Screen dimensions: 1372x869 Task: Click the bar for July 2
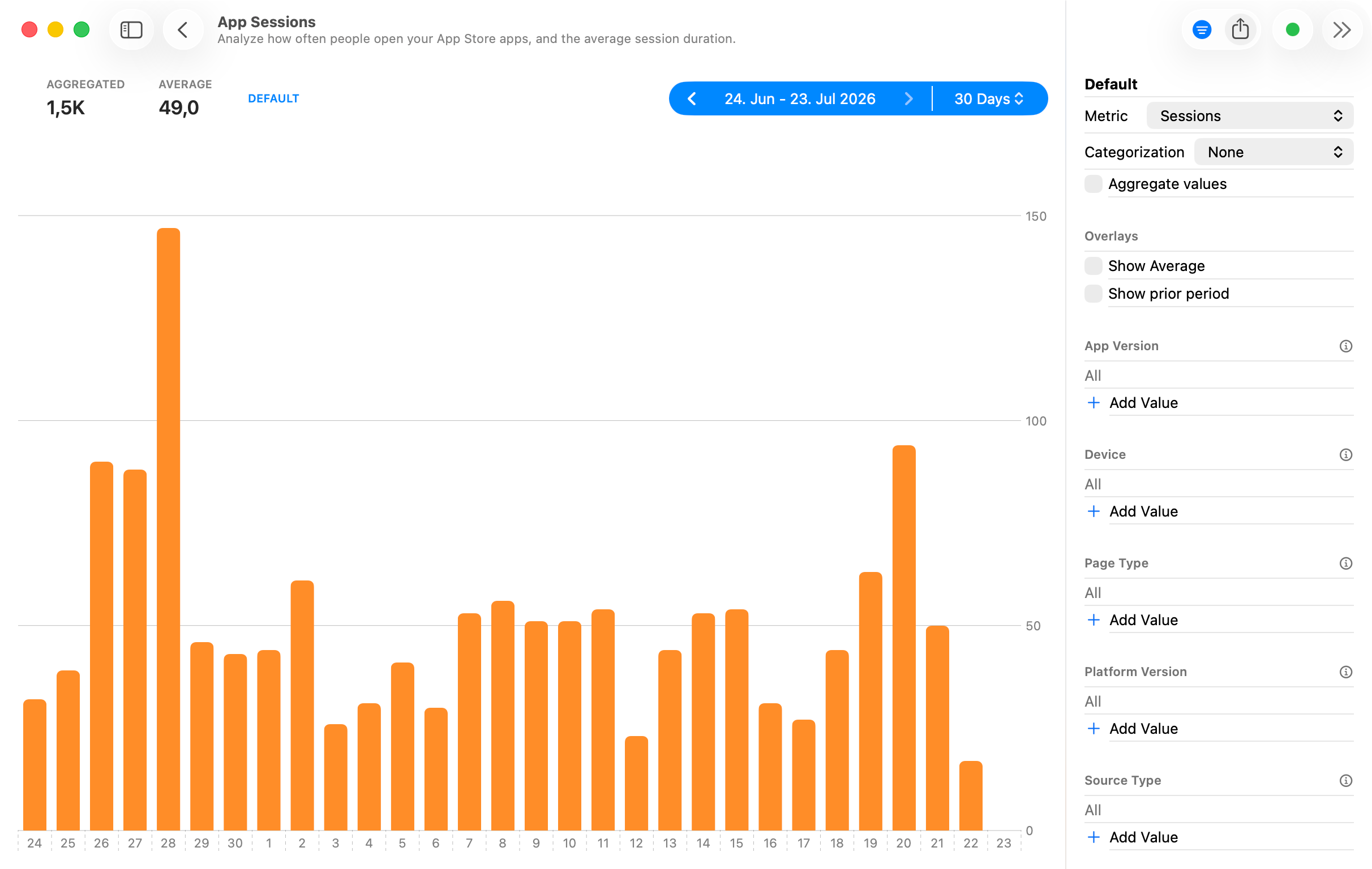[x=302, y=705]
